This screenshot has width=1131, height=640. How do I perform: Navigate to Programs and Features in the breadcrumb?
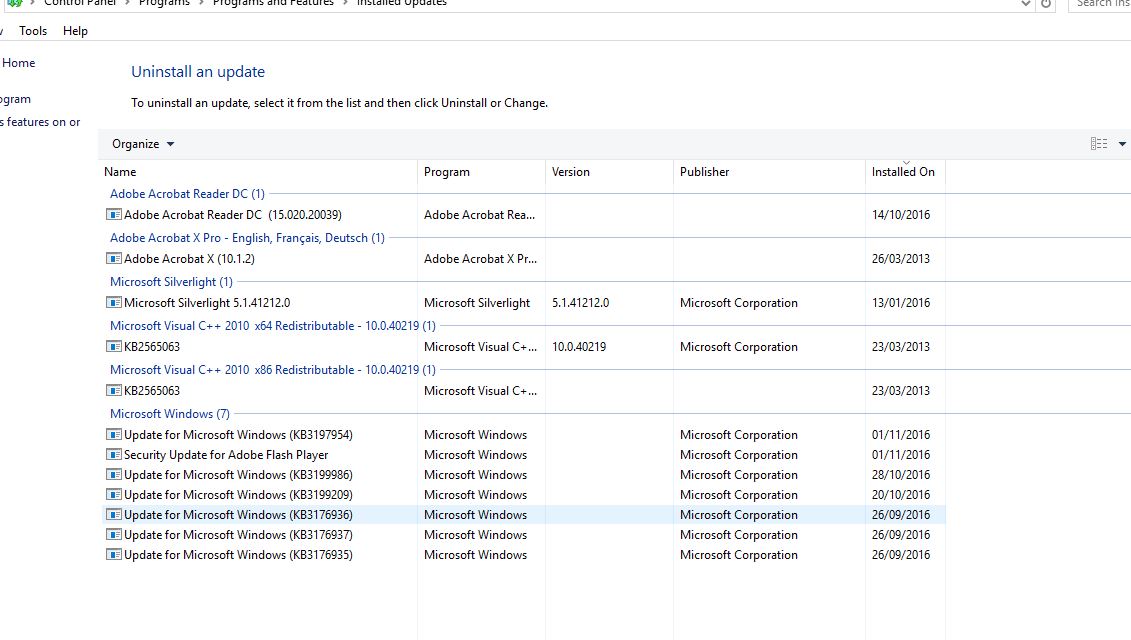pos(273,4)
